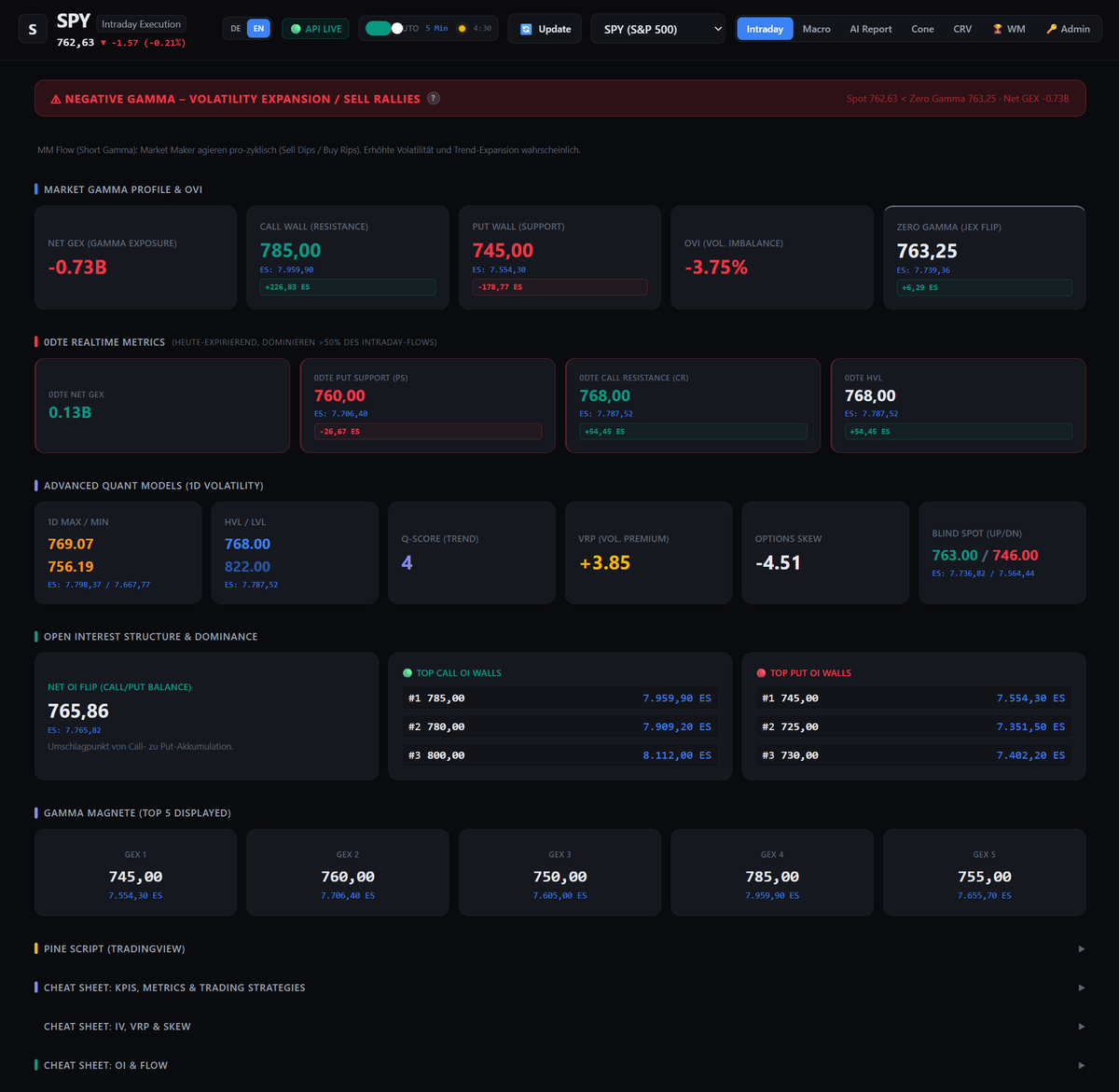Toggle the AUTO refresh switch

pyautogui.click(x=384, y=29)
